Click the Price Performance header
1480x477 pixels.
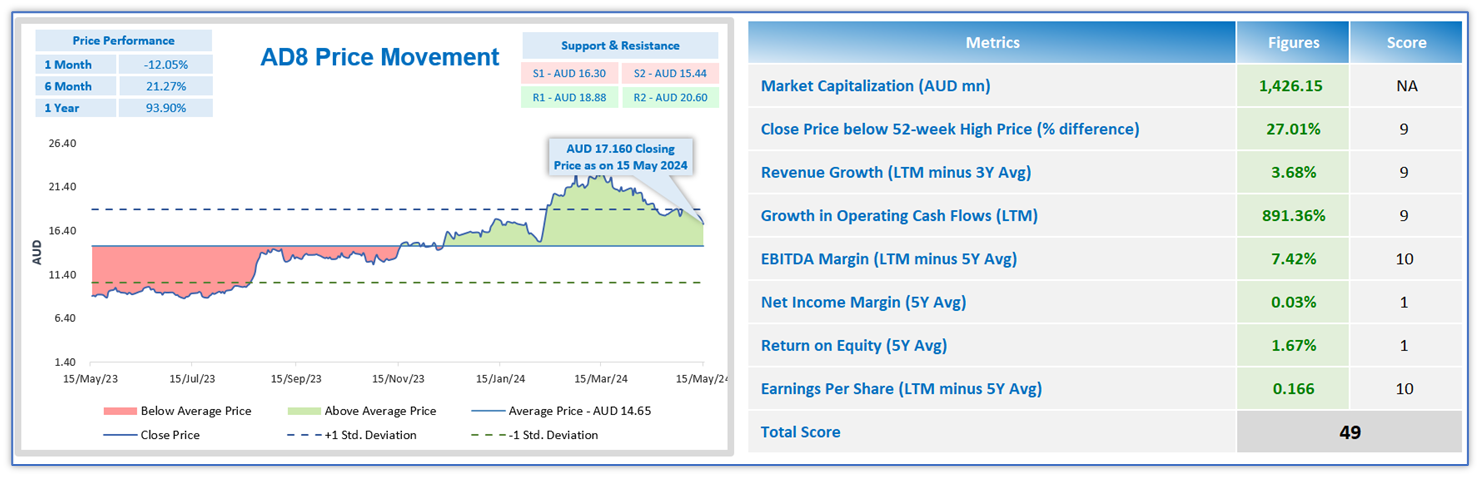coord(124,41)
